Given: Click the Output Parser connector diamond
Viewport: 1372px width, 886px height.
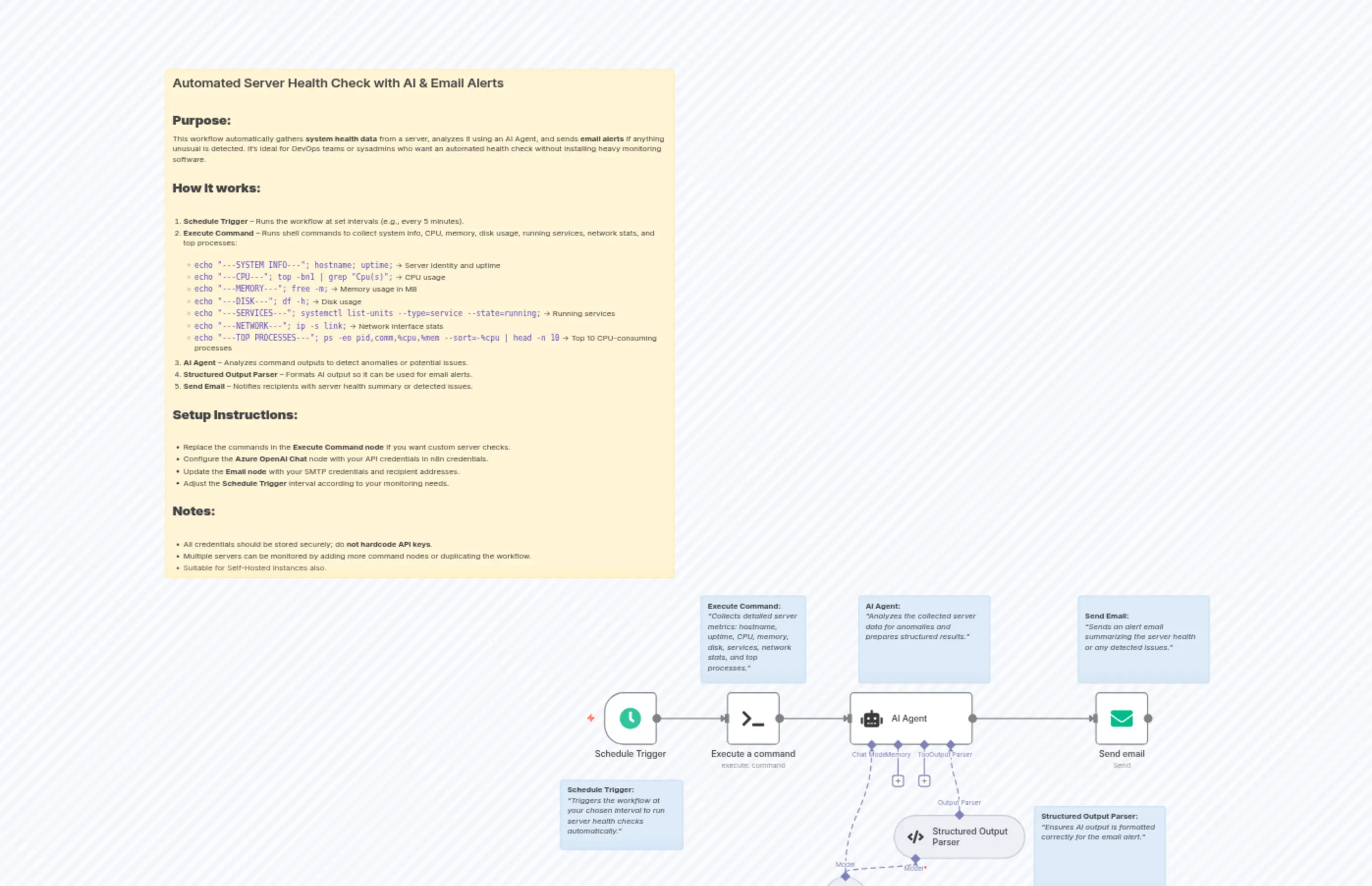Looking at the screenshot, I should (951, 745).
